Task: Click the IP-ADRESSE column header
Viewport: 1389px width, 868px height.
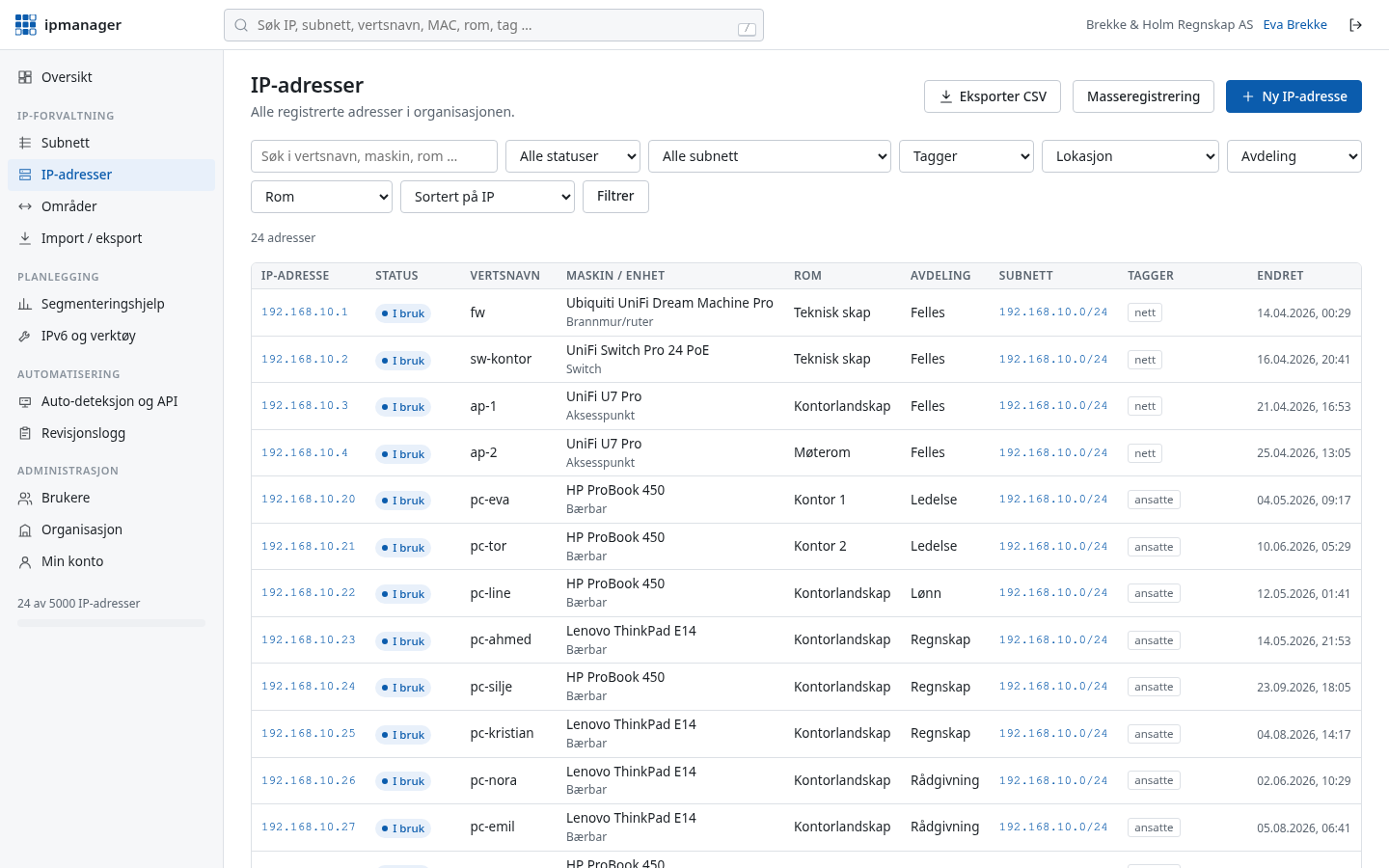Action: pos(295,276)
